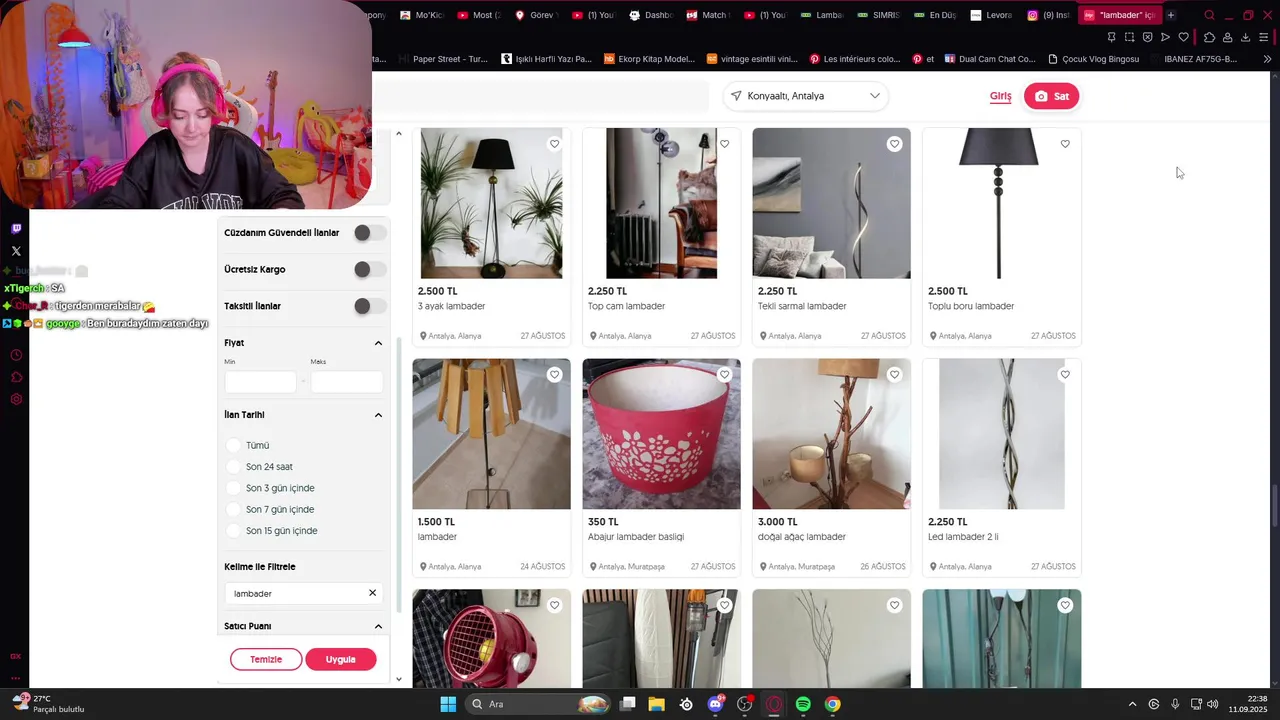Open Opera sidebar history clock icon
Viewport: 1280px width, 720px height.
pos(16,355)
